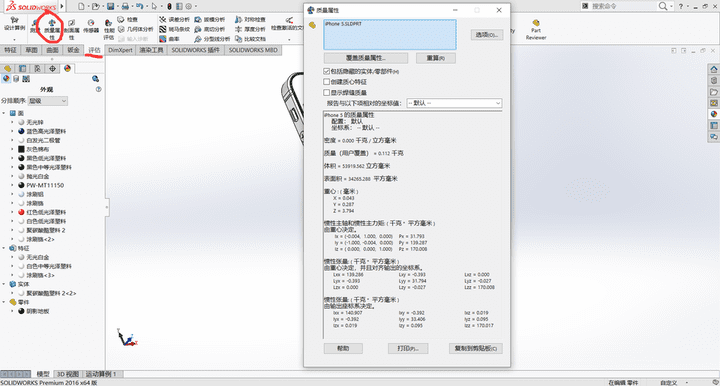The height and width of the screenshot is (386, 720).
Task: Select the iPhone 5.SLDPRT selection box
Action: tap(390, 34)
